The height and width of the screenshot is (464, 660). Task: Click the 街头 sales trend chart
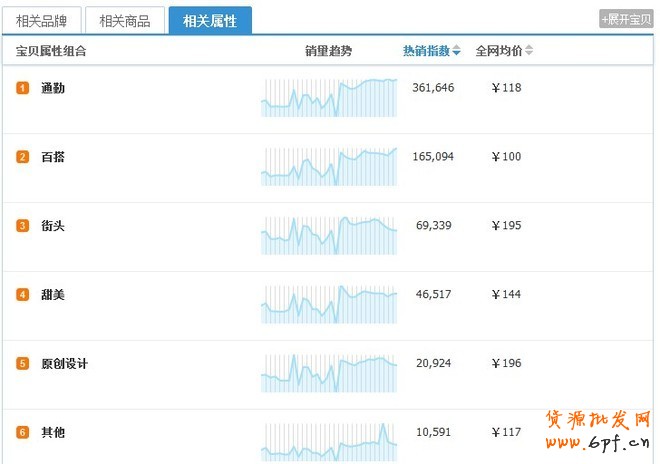(329, 235)
